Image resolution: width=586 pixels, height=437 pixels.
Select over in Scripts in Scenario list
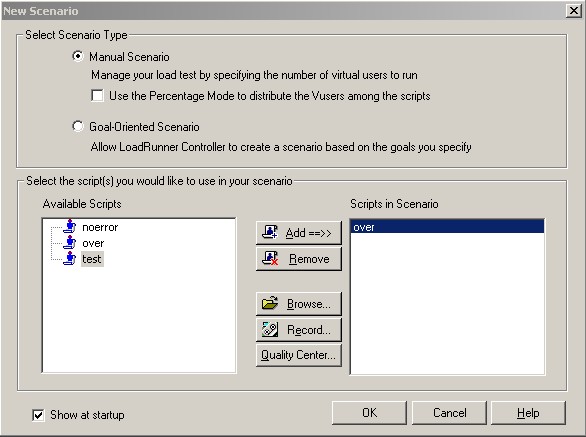coord(447,227)
